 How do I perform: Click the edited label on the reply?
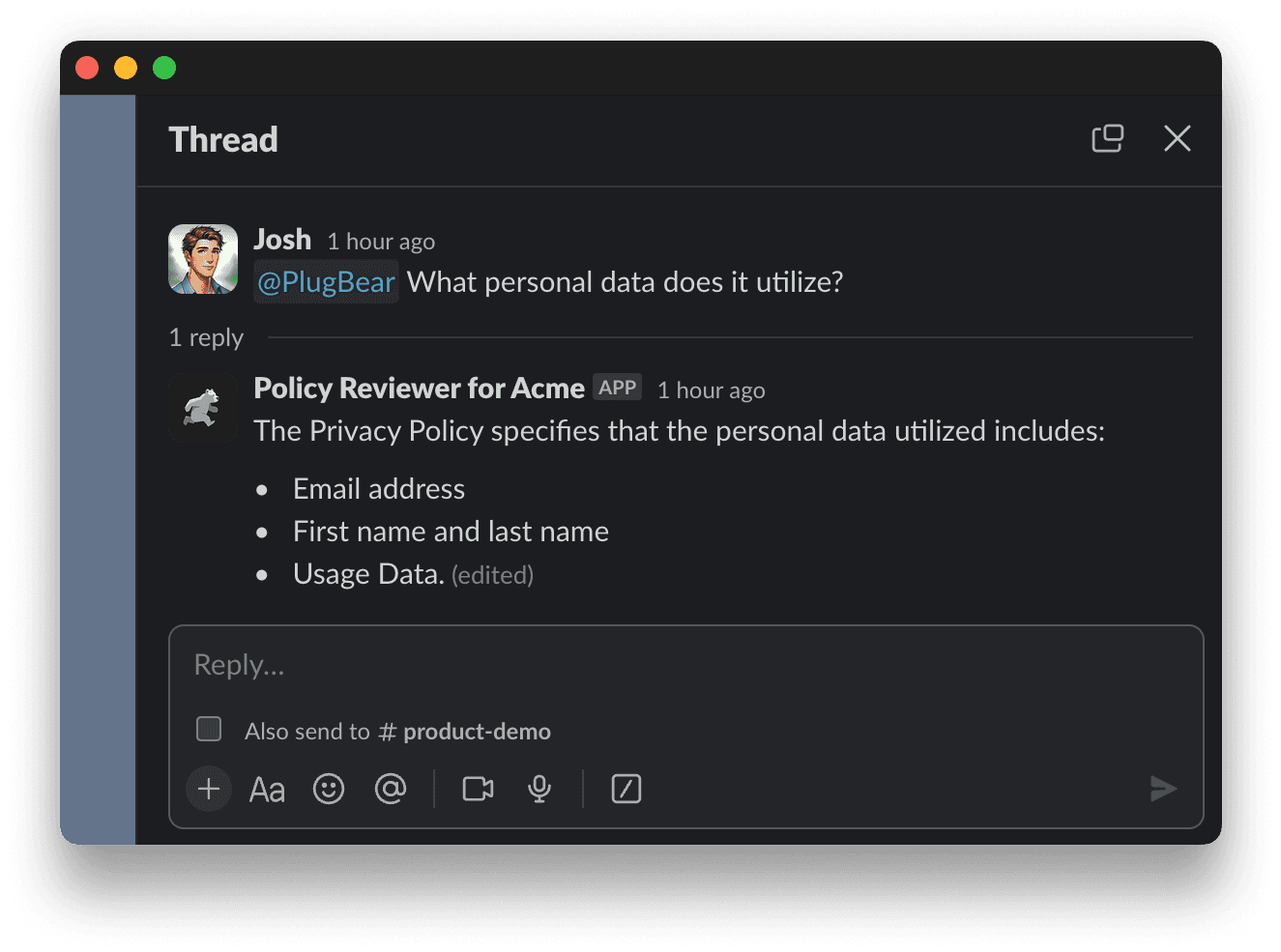pos(492,574)
